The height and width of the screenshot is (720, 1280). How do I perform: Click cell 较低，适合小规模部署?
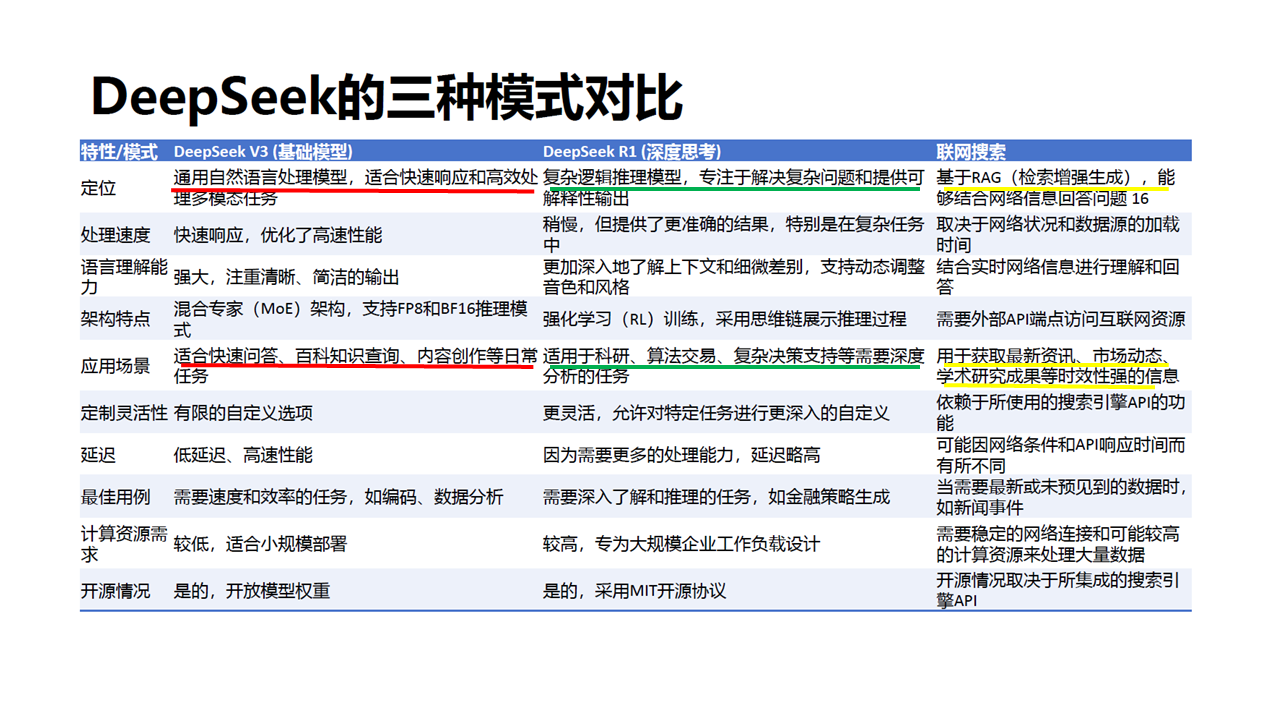point(261,544)
